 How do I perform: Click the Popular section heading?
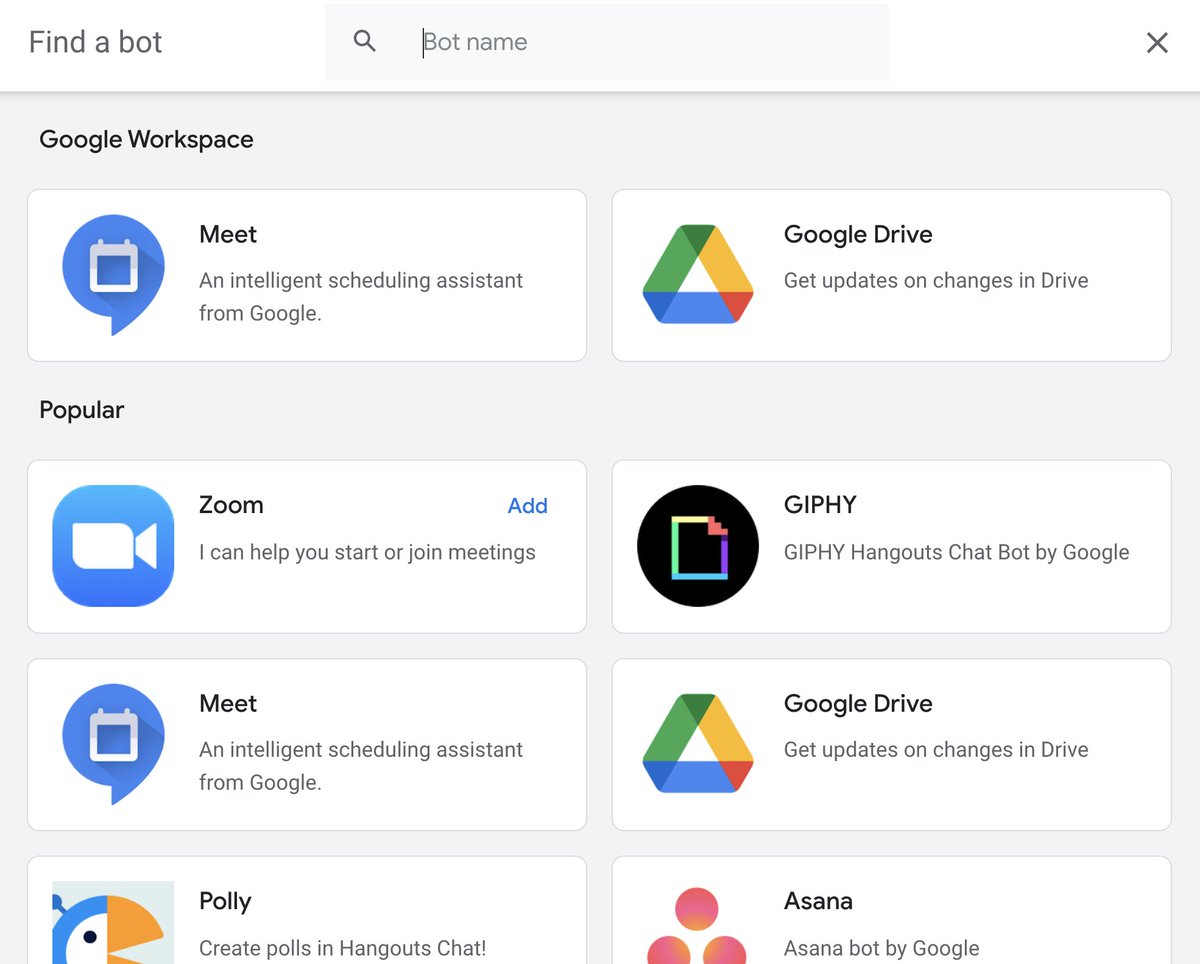[x=82, y=410]
